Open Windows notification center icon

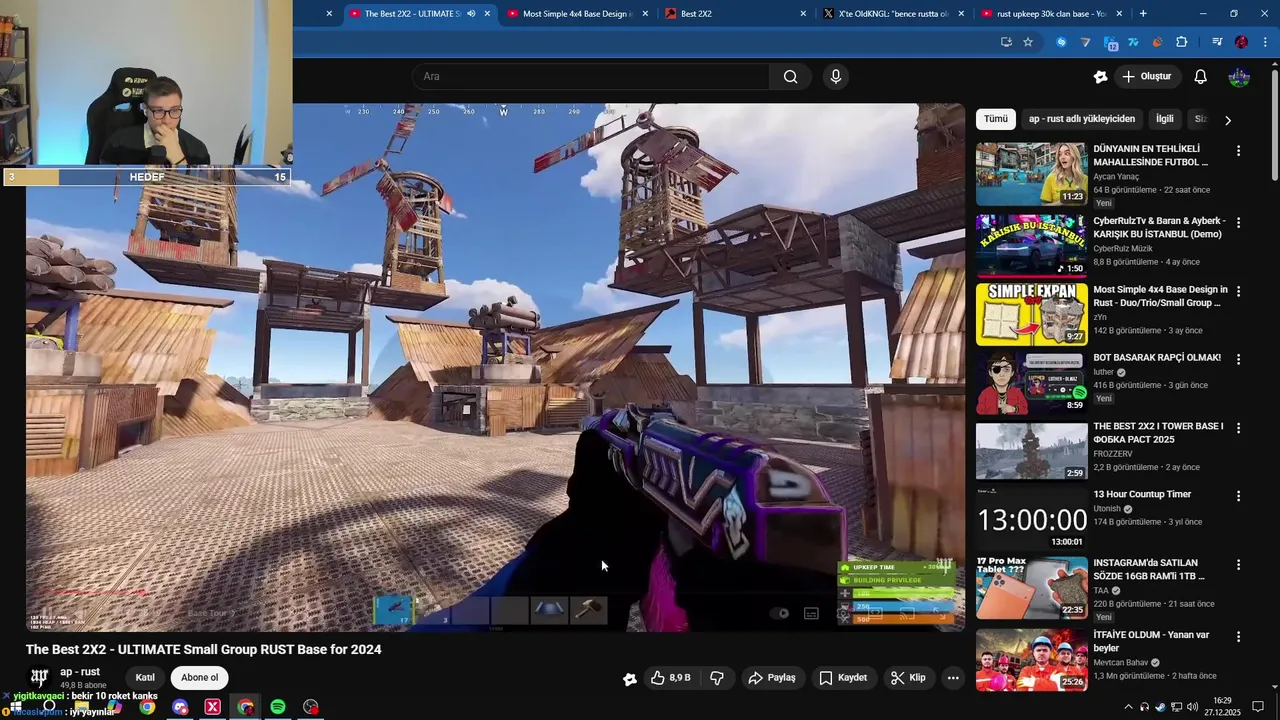(x=1258, y=707)
